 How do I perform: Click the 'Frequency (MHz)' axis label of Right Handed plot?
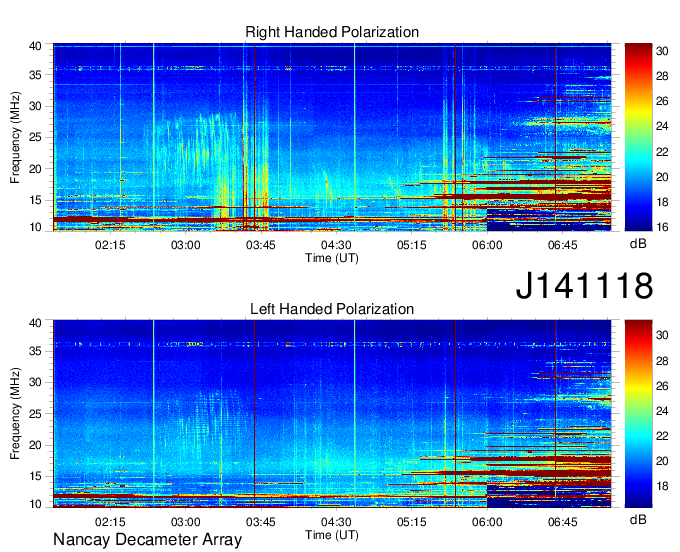[15, 137]
